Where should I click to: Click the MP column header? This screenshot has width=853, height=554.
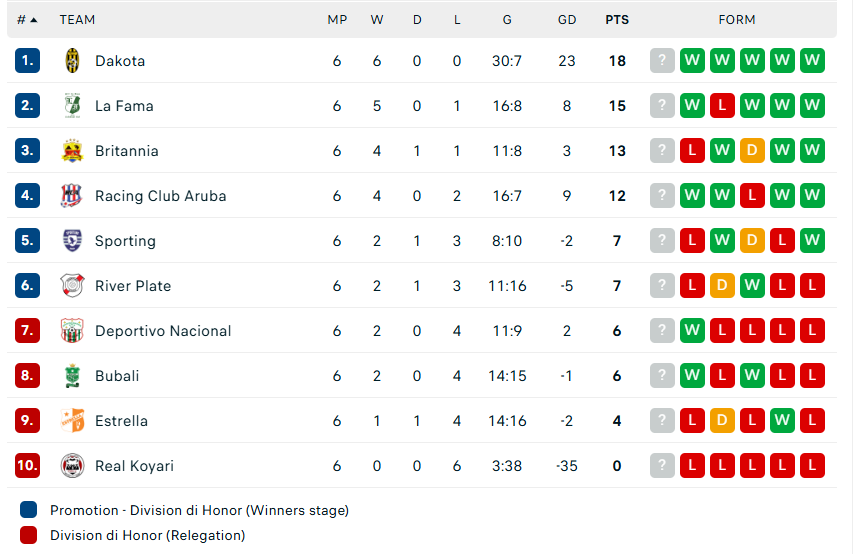point(337,19)
